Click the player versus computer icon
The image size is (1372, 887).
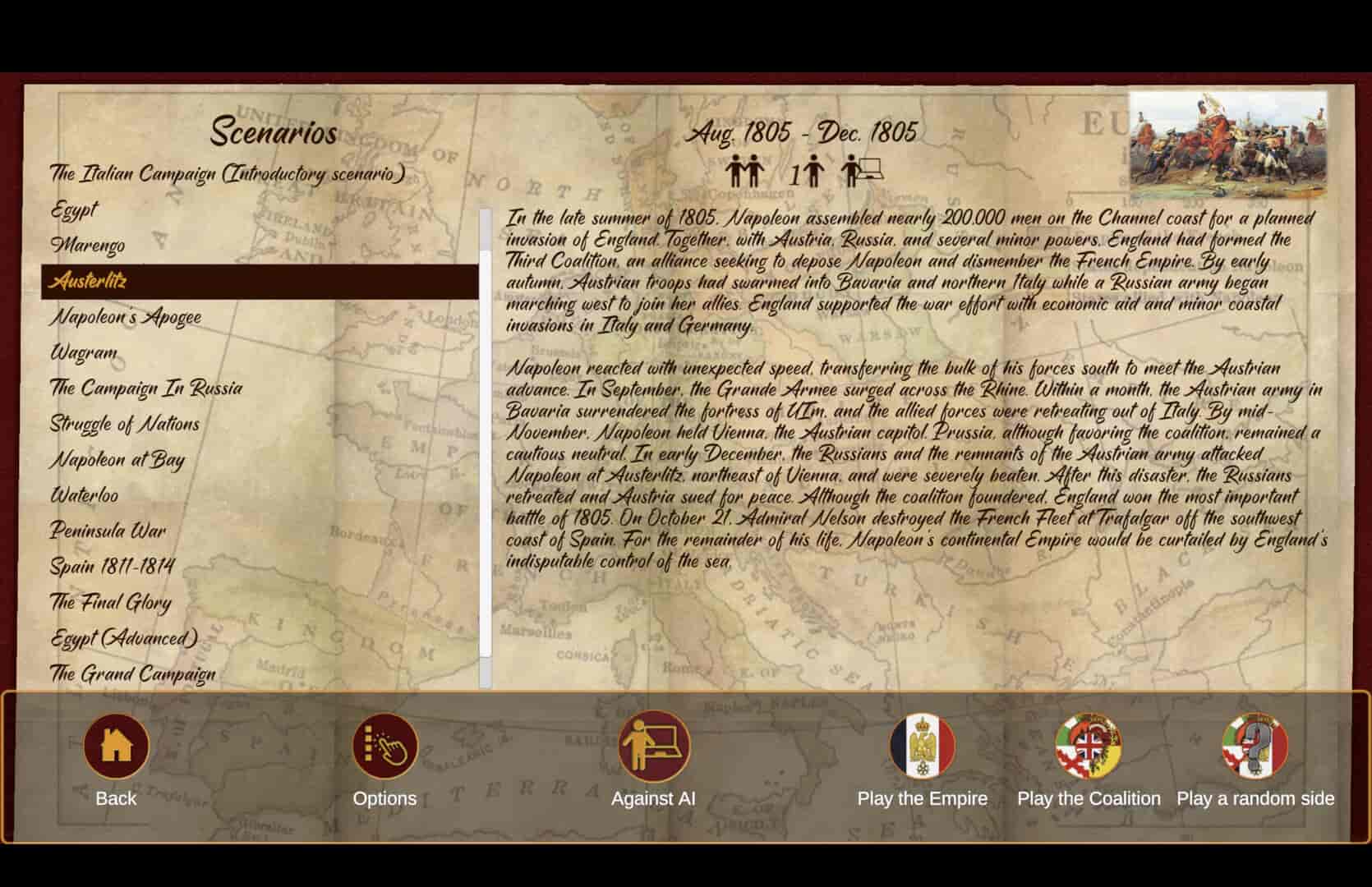(862, 172)
